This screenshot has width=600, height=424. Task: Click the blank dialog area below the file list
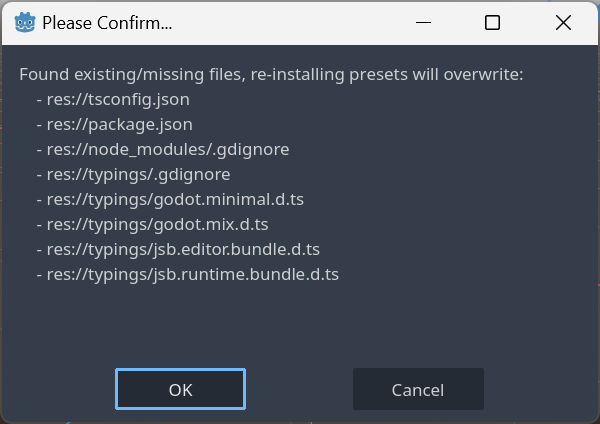[x=300, y=325]
